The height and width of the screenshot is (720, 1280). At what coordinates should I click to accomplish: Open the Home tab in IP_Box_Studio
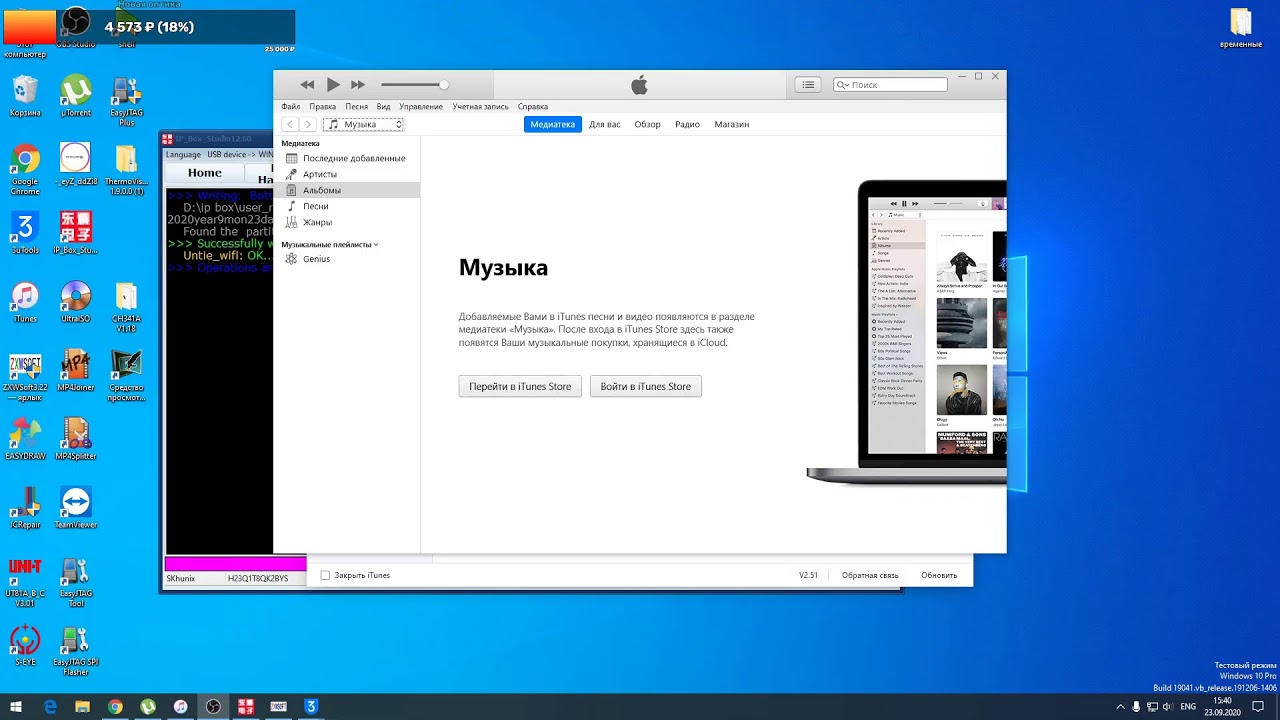point(205,173)
